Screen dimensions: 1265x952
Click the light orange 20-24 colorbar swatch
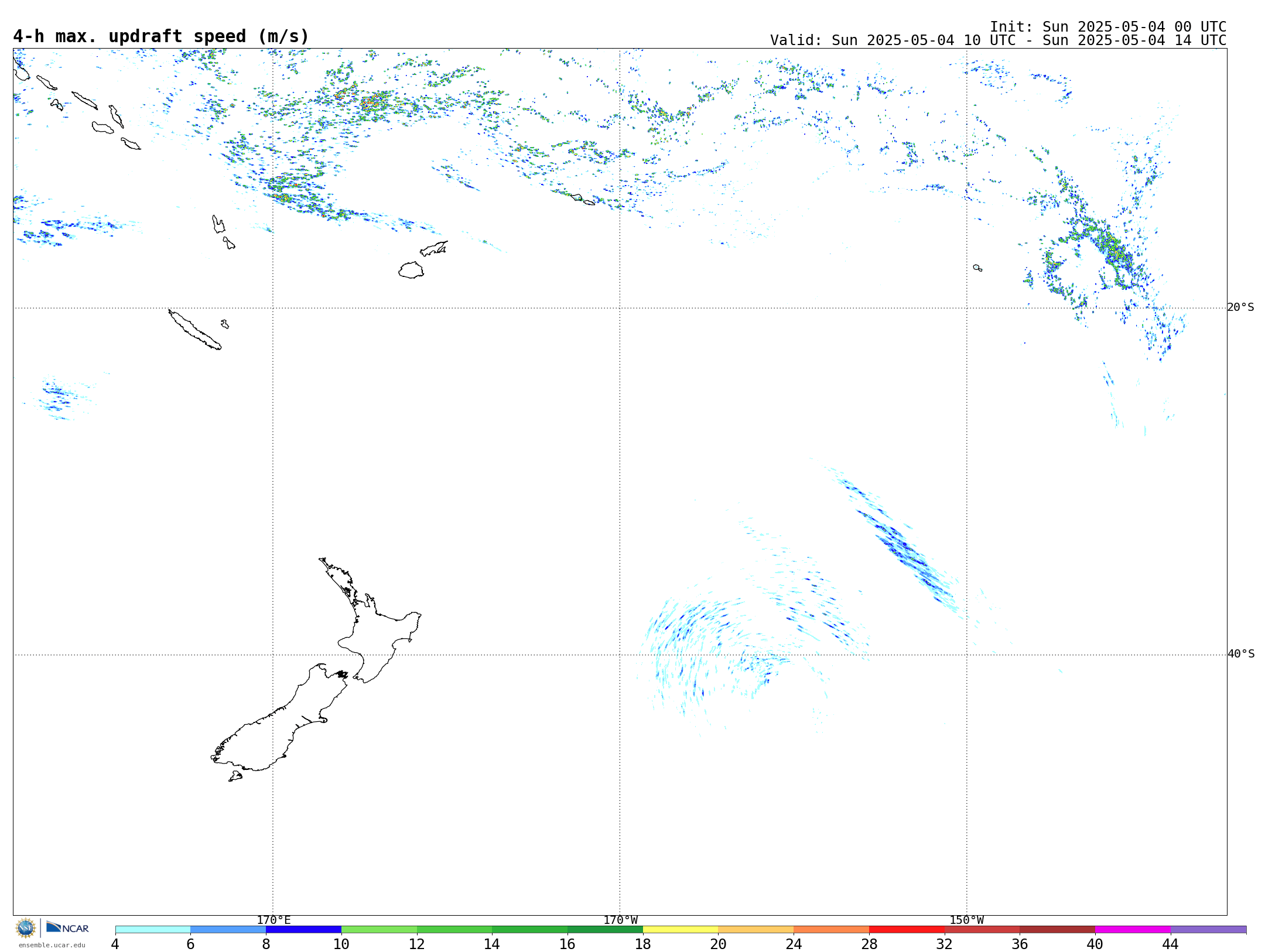coord(756,930)
